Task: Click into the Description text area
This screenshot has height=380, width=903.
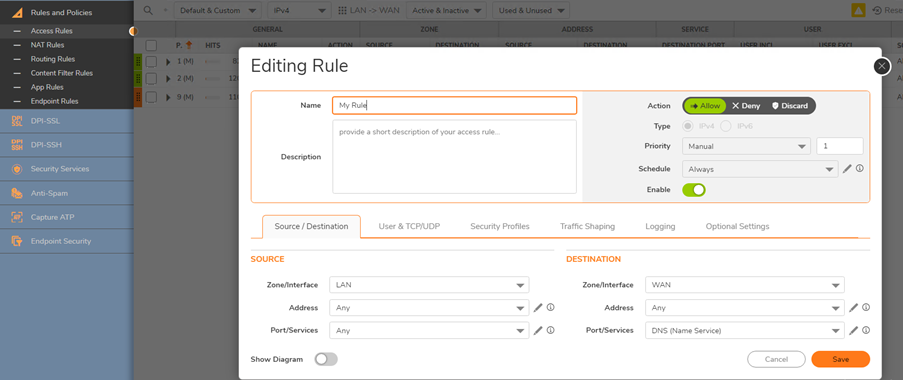Action: click(454, 157)
